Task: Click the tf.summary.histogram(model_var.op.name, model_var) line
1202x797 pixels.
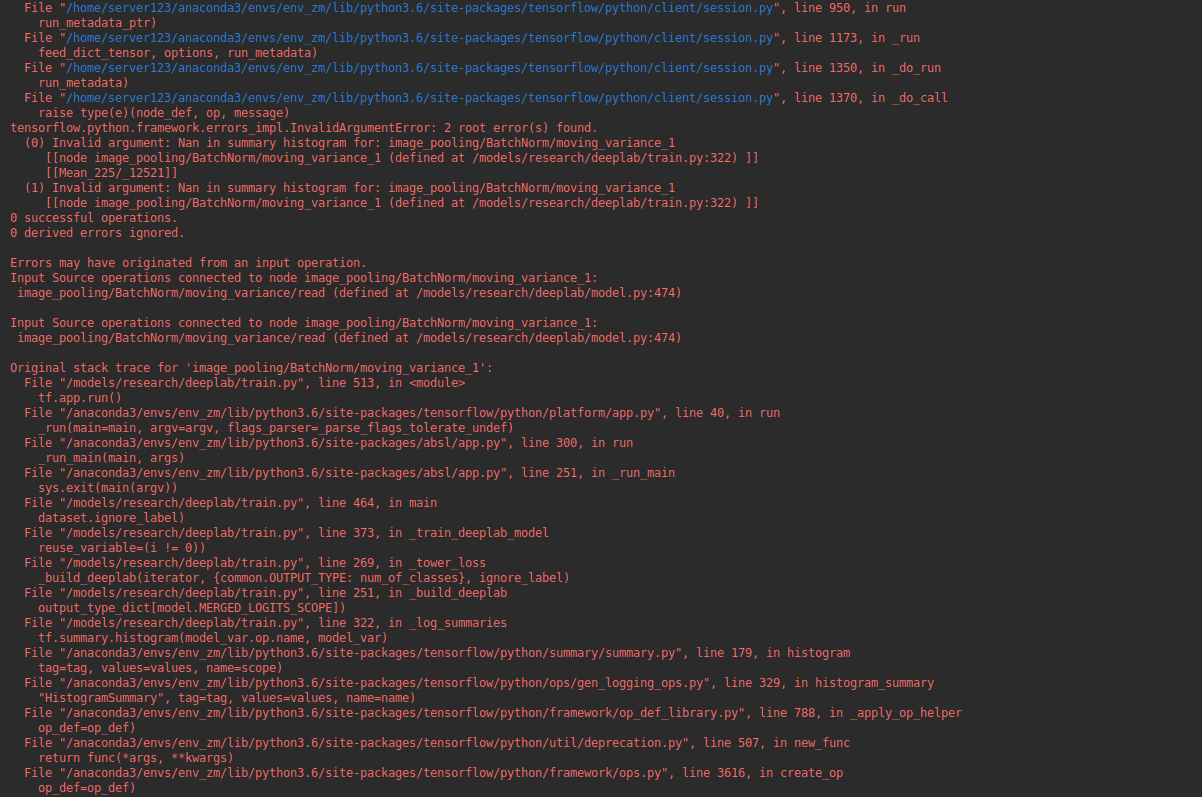Action: tap(213, 637)
